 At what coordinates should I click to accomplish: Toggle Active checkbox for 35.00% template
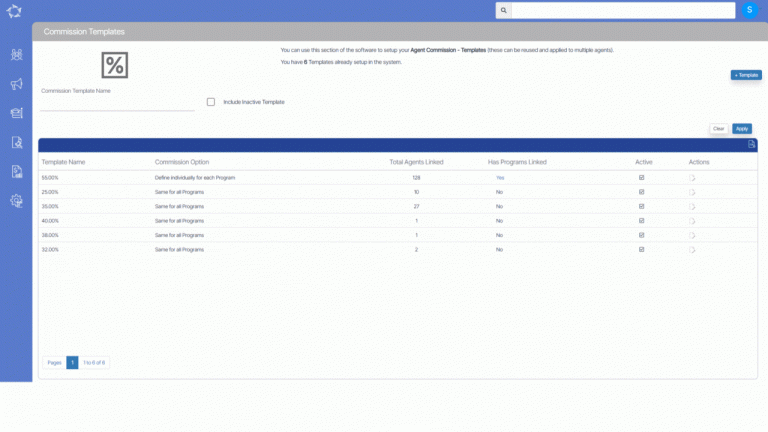(x=642, y=206)
